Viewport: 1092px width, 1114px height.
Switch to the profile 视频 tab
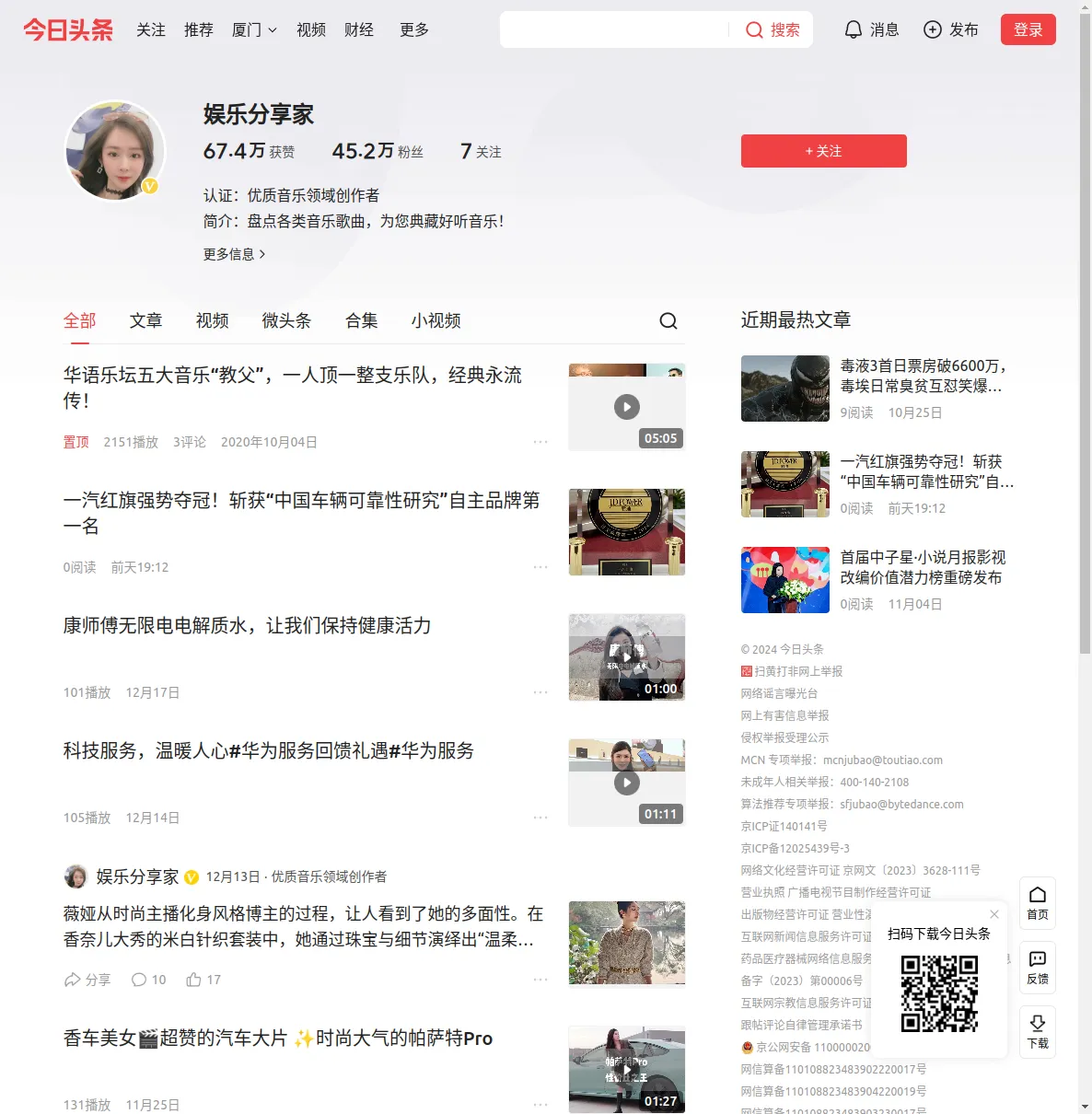point(213,320)
